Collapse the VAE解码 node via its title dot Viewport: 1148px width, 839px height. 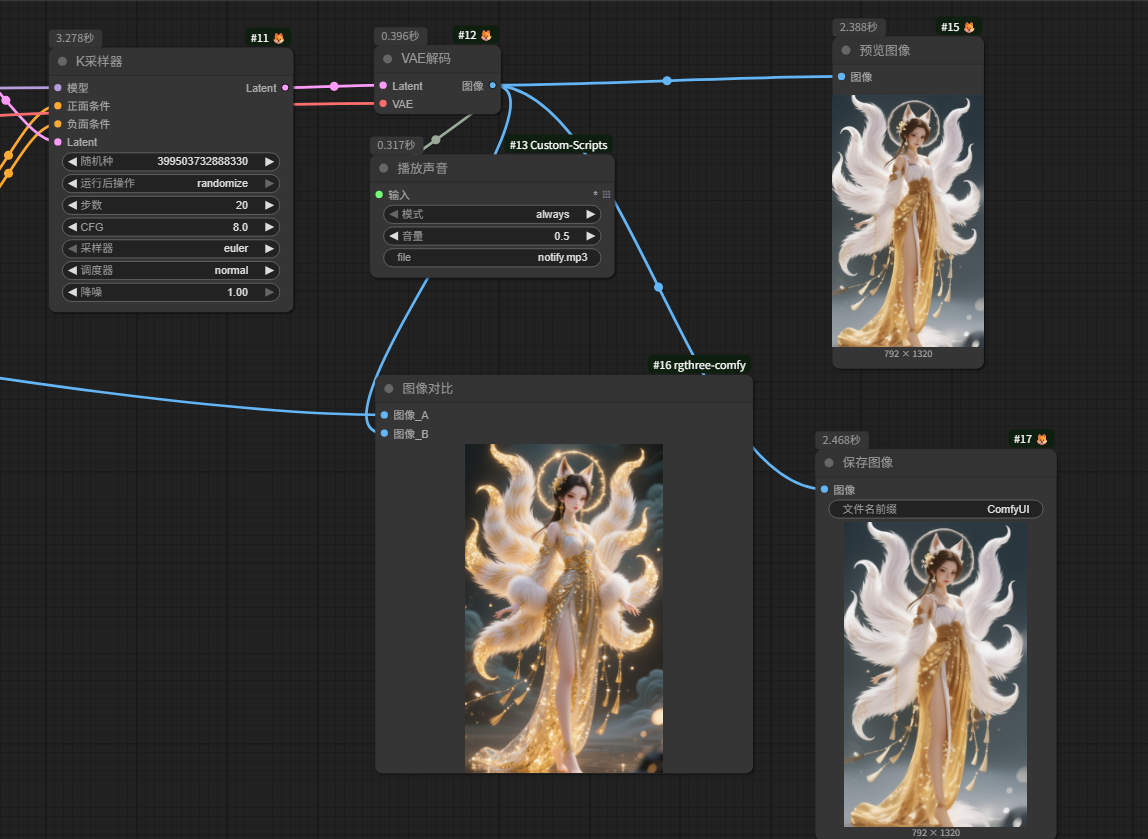(x=388, y=59)
